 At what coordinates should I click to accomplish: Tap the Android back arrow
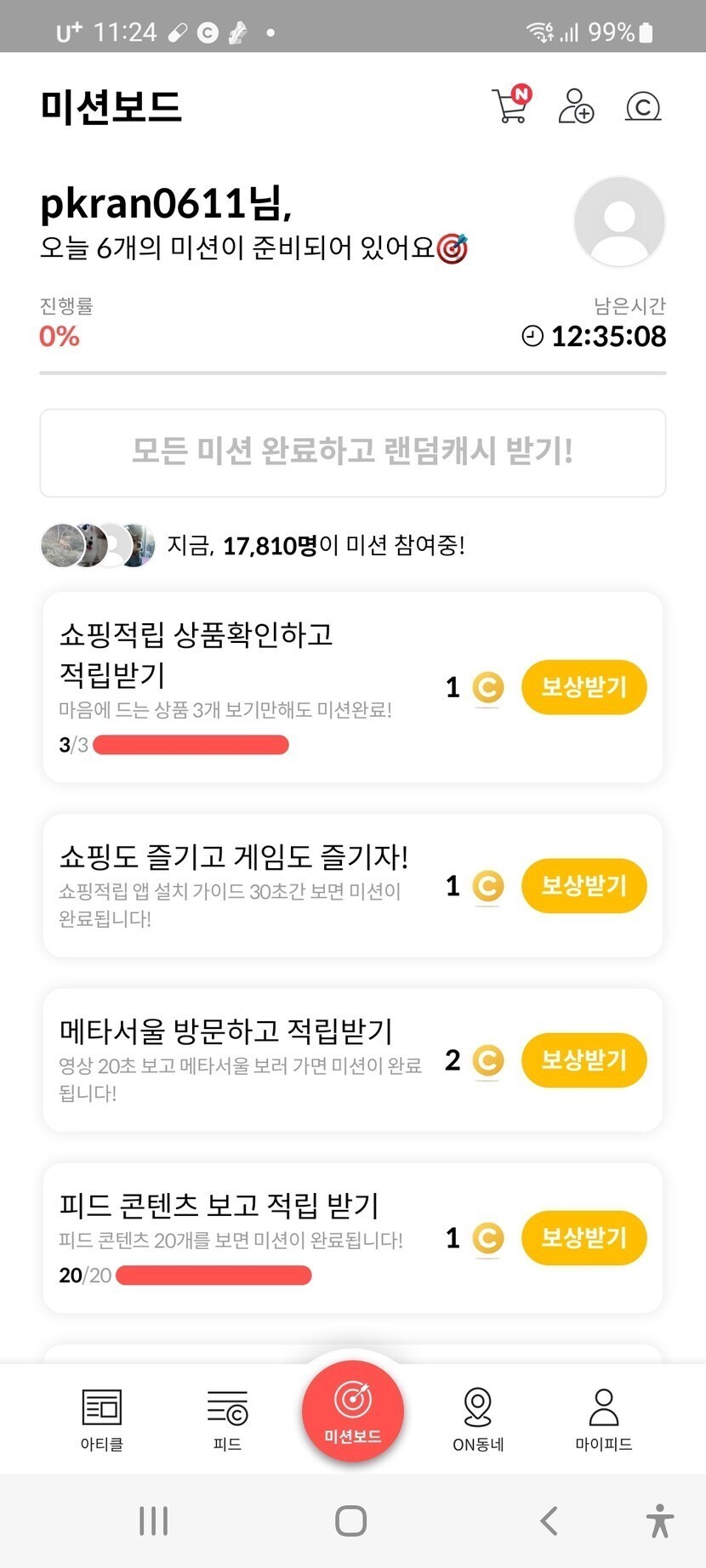[x=549, y=1521]
